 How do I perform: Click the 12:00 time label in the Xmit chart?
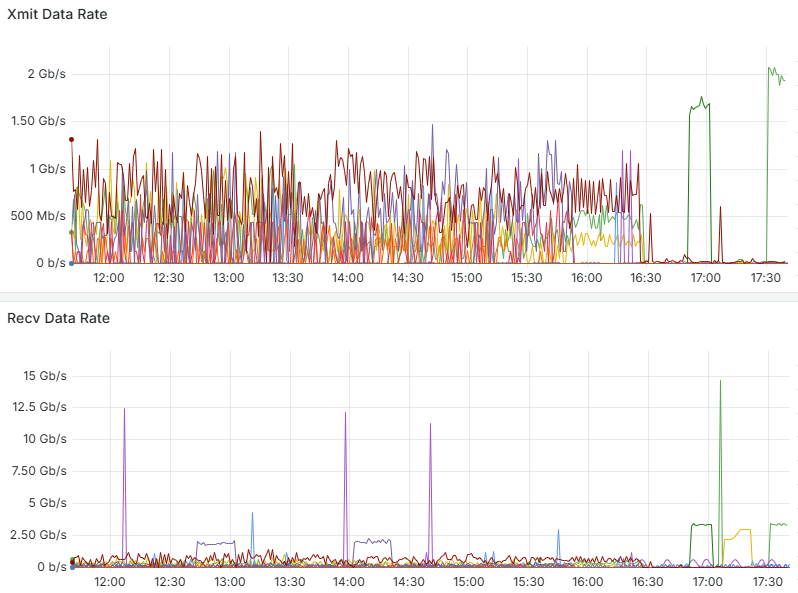[109, 278]
